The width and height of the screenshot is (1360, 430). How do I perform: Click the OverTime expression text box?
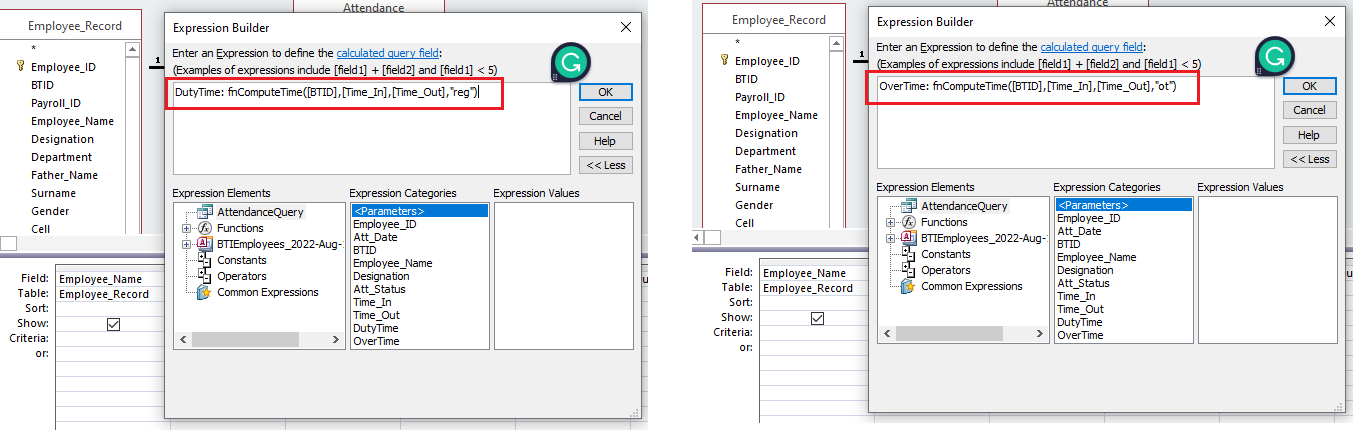tap(1075, 122)
